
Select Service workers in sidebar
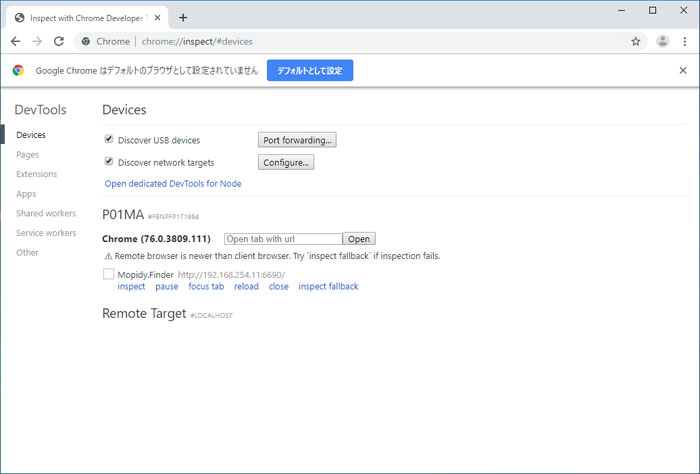46,233
